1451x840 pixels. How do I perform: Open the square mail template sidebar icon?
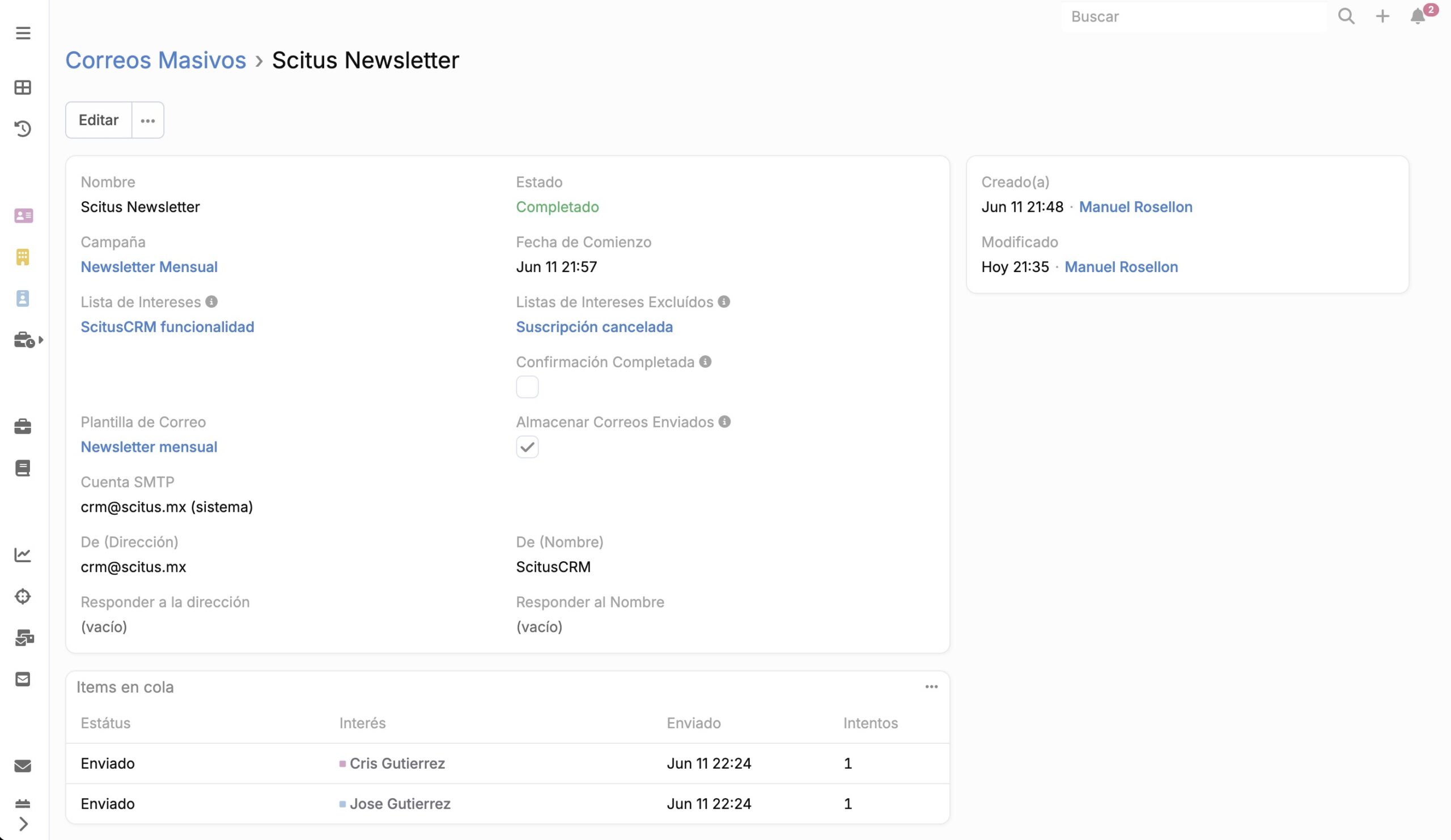tap(23, 680)
